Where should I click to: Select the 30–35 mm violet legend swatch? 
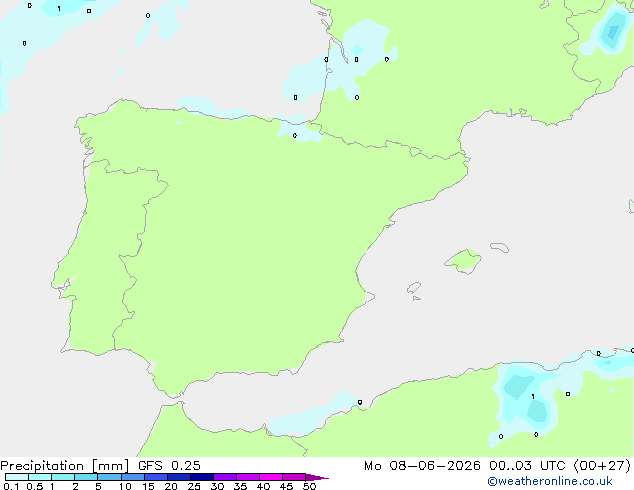225,477
